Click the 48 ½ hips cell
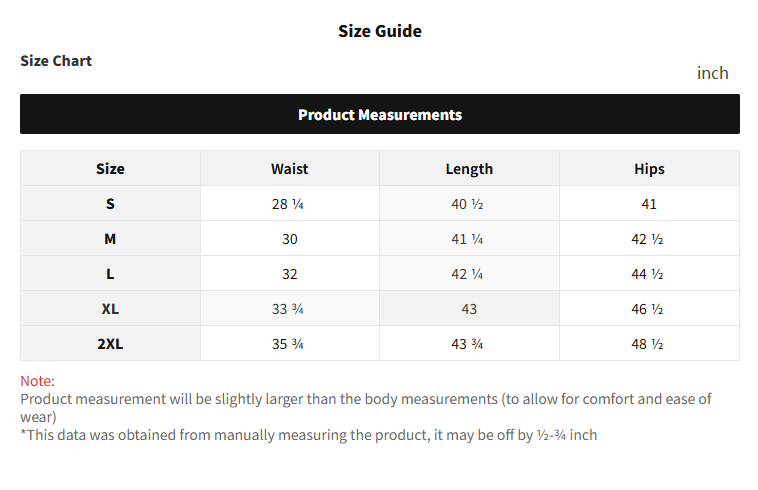 (648, 344)
